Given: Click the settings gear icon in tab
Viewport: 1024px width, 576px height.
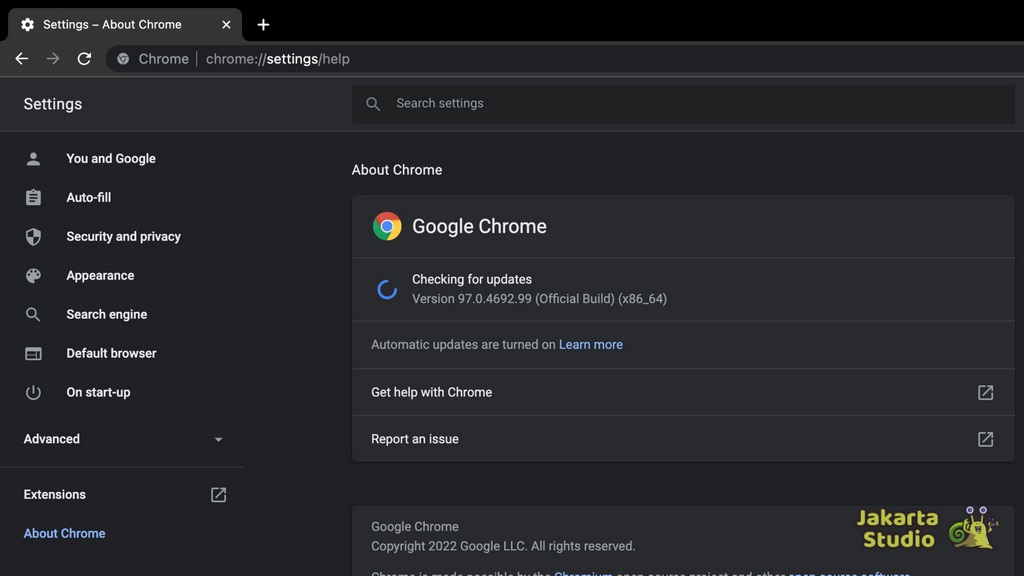Looking at the screenshot, I should [27, 25].
